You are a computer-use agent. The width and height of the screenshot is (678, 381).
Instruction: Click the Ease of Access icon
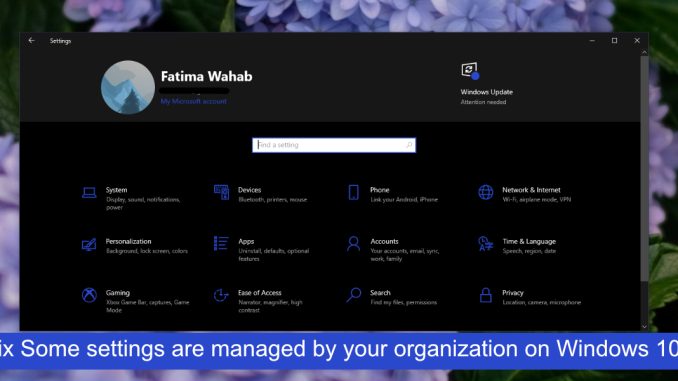point(221,295)
